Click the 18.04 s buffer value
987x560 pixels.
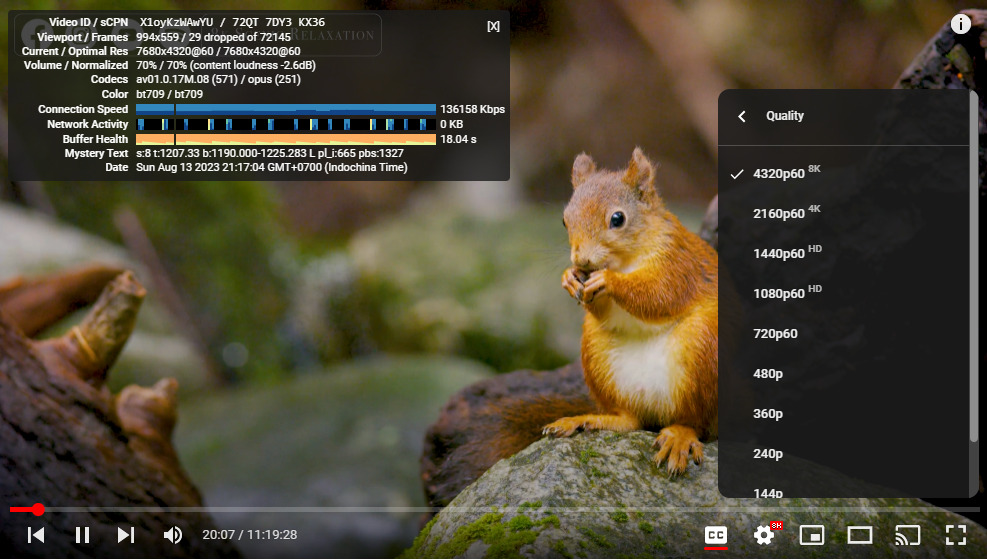pos(458,139)
